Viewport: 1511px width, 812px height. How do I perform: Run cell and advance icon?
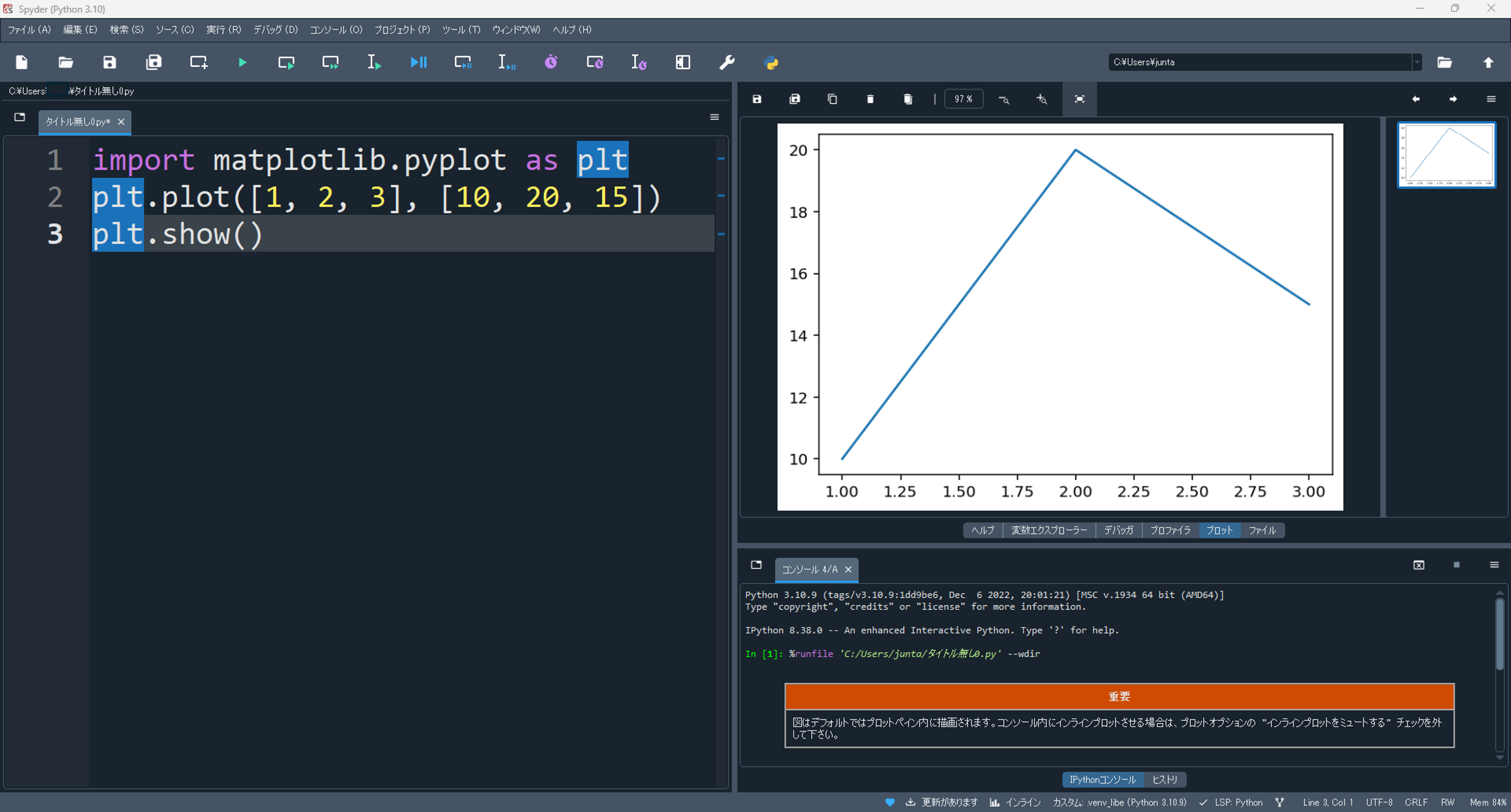(330, 62)
